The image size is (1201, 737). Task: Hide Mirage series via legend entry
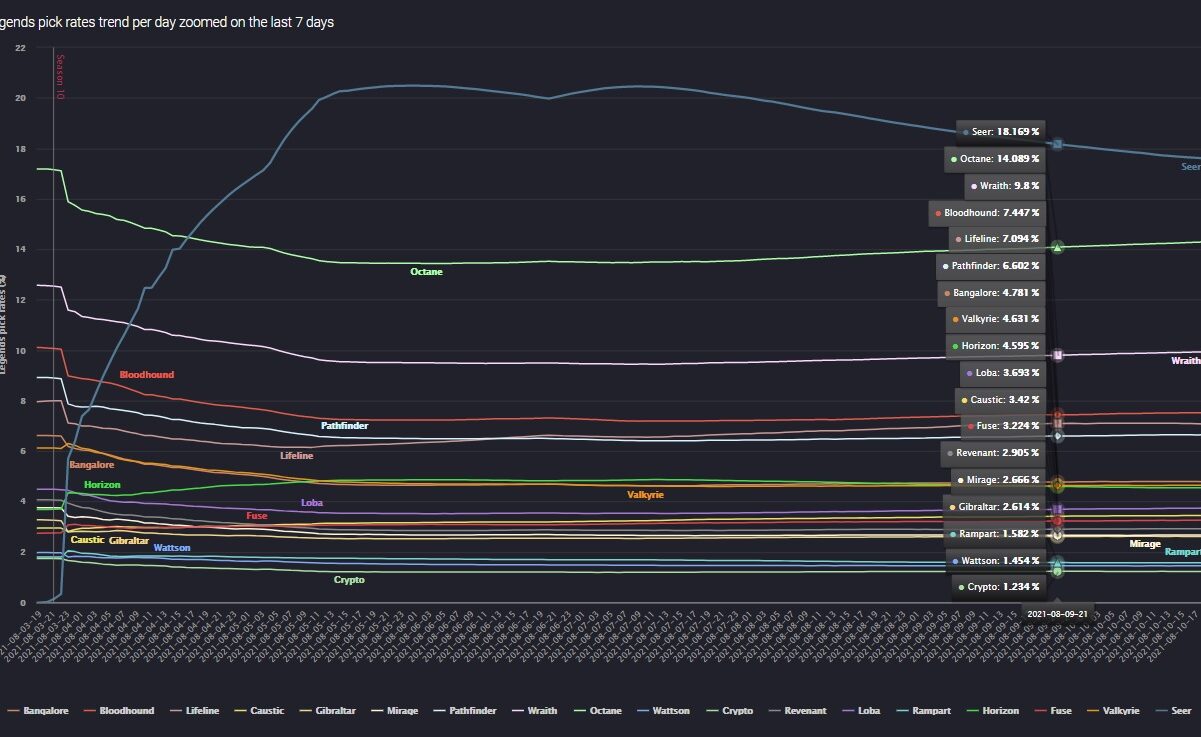pyautogui.click(x=394, y=711)
